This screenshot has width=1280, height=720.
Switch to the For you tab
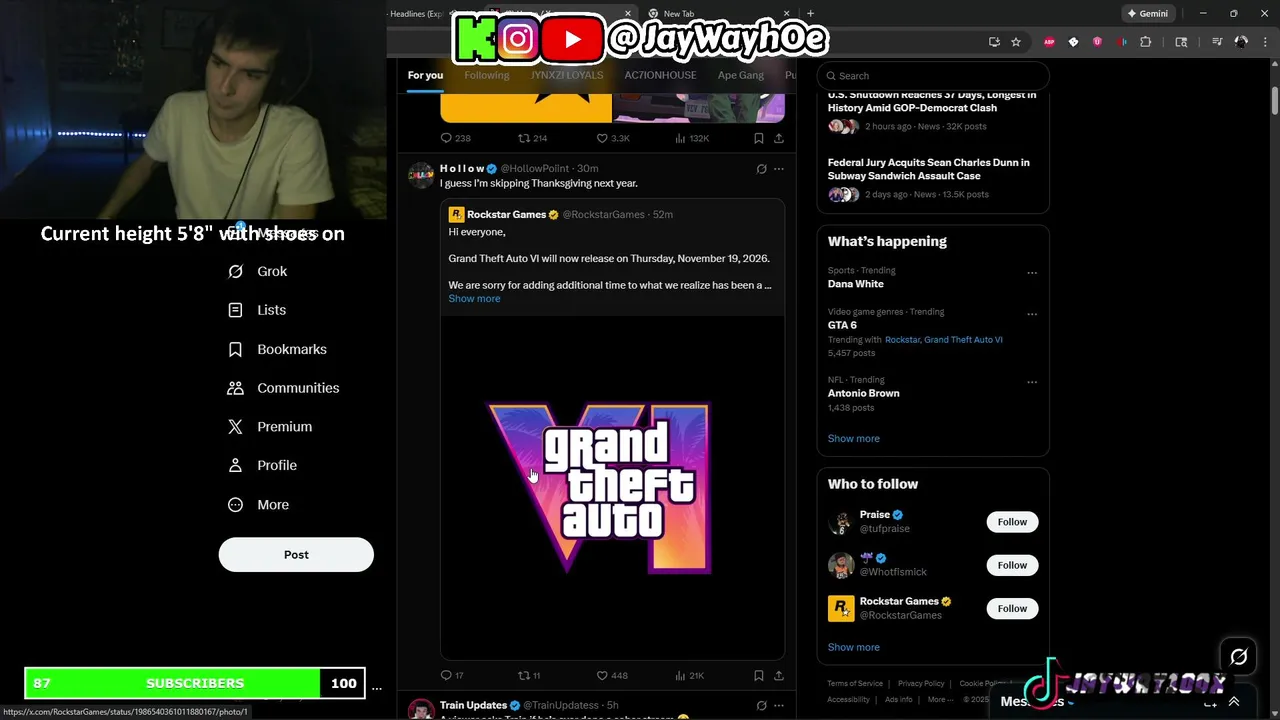tap(425, 75)
